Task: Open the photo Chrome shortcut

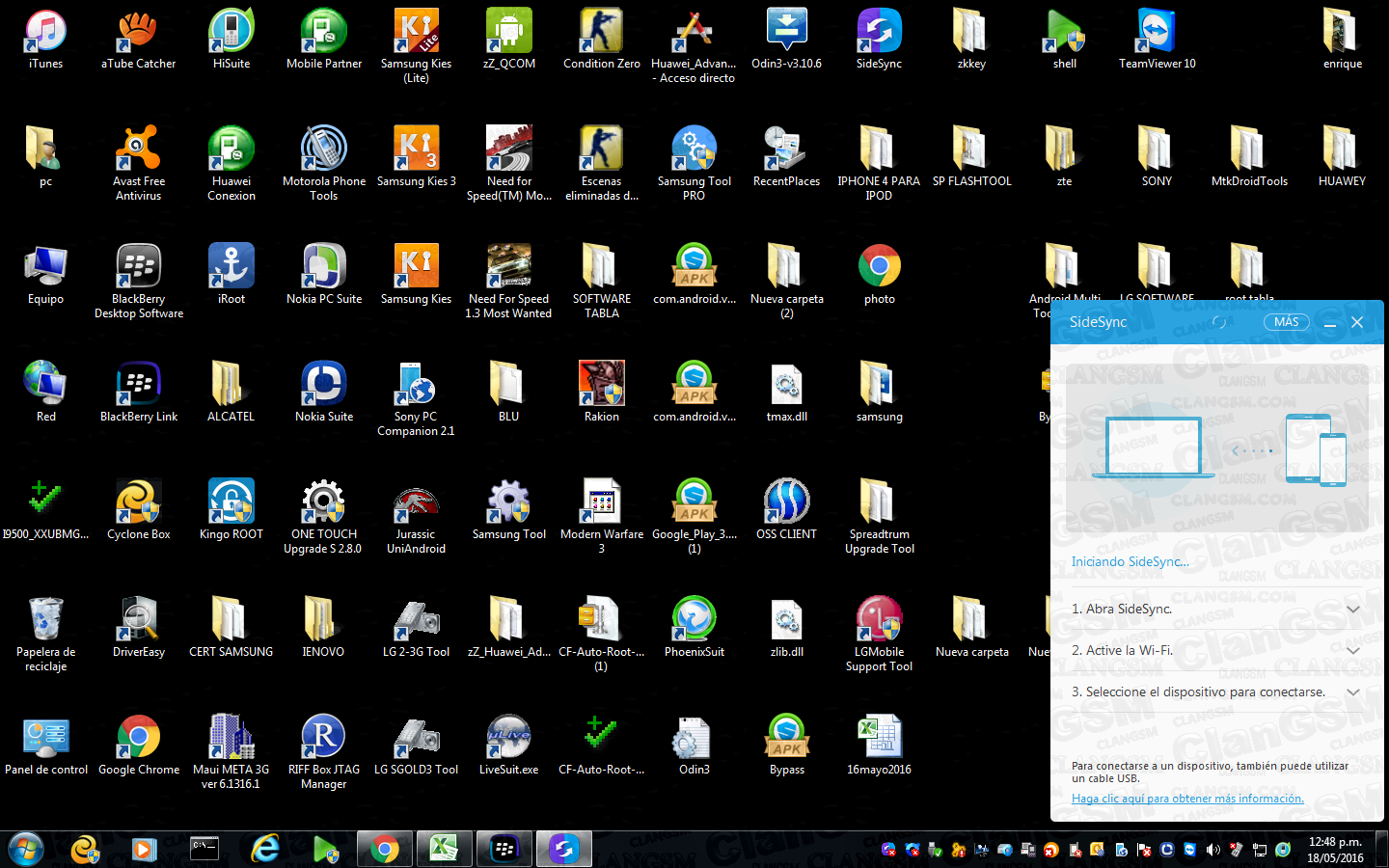Action: (x=880, y=275)
